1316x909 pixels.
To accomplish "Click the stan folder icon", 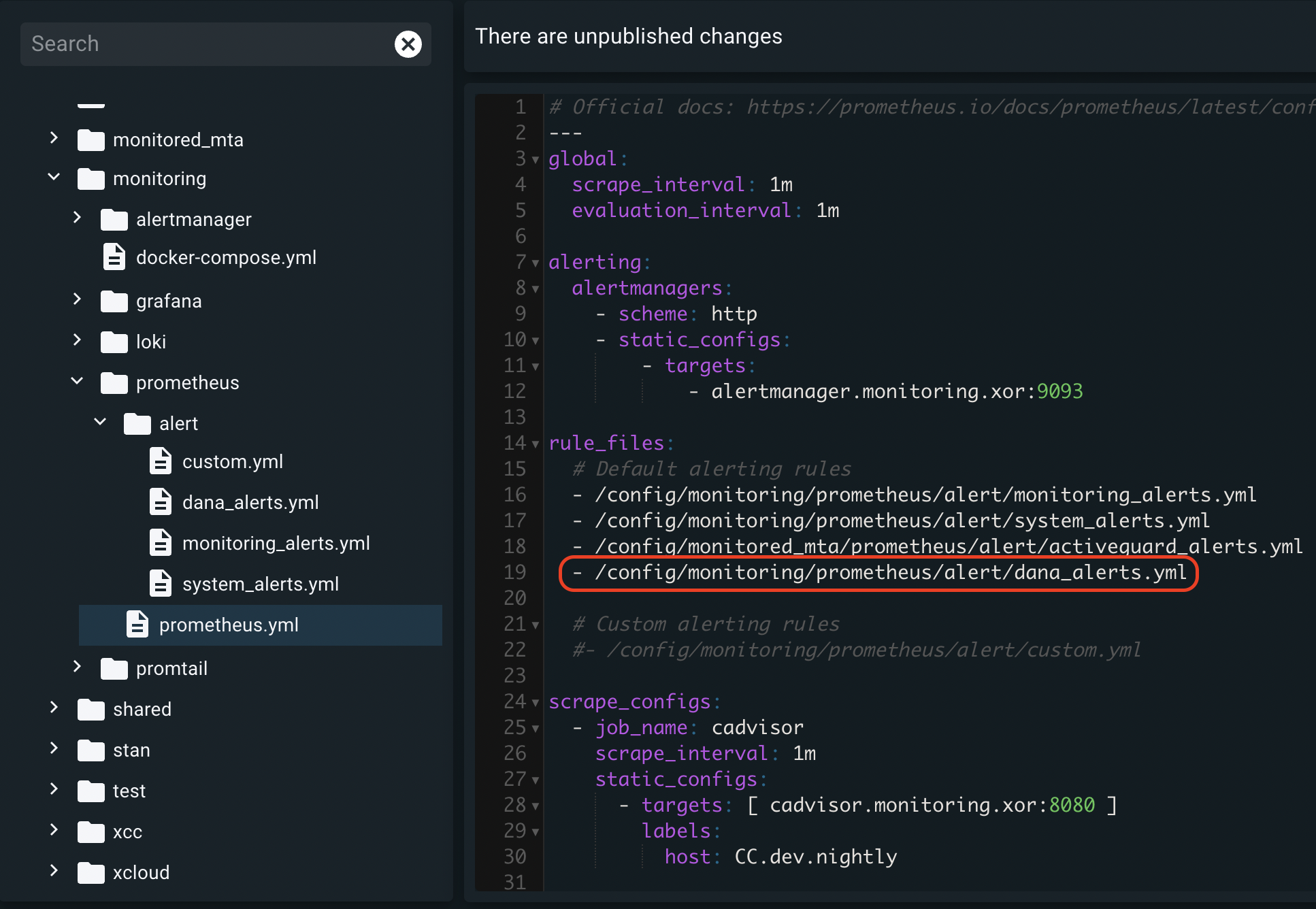I will click(91, 750).
